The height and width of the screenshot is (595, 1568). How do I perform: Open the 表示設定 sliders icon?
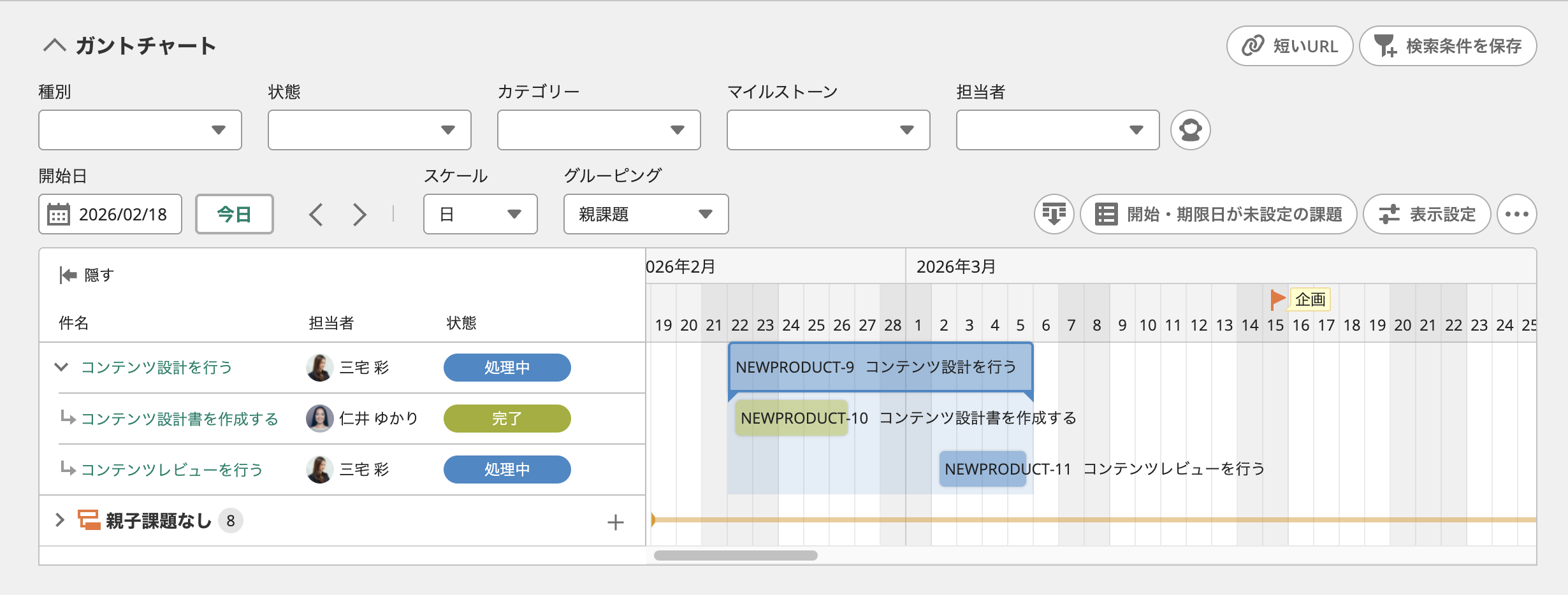click(x=1393, y=214)
